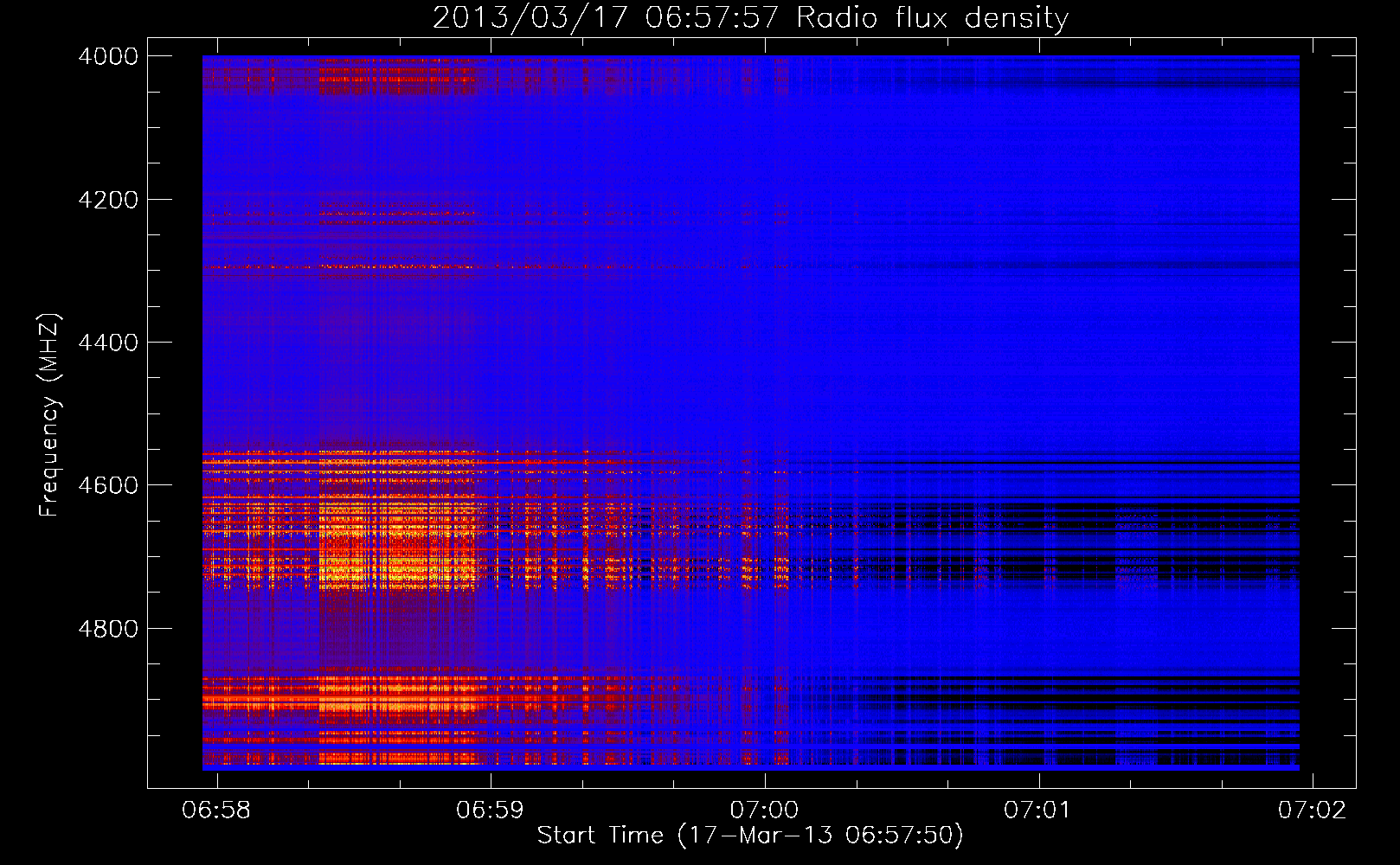Click the 'Start Time (17-Mar-13 06:57:50)' label
The height and width of the screenshot is (865, 1400).
click(x=750, y=836)
